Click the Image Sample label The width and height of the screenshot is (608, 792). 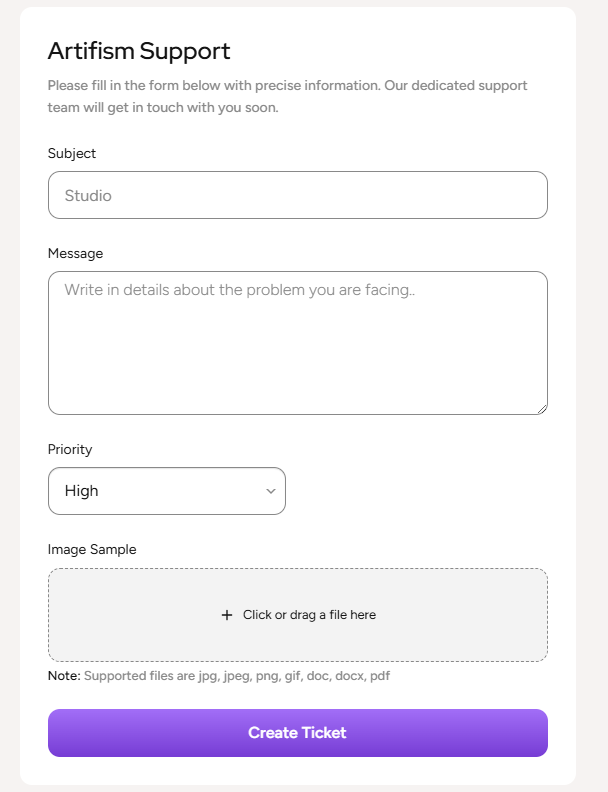92,549
